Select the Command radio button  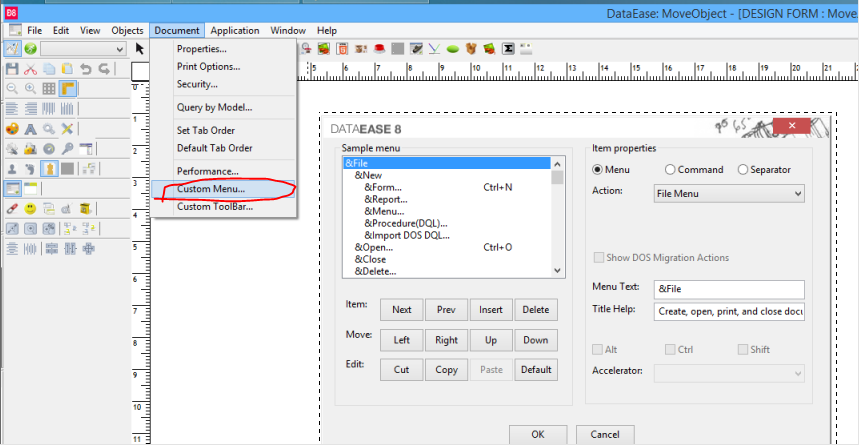[x=670, y=170]
